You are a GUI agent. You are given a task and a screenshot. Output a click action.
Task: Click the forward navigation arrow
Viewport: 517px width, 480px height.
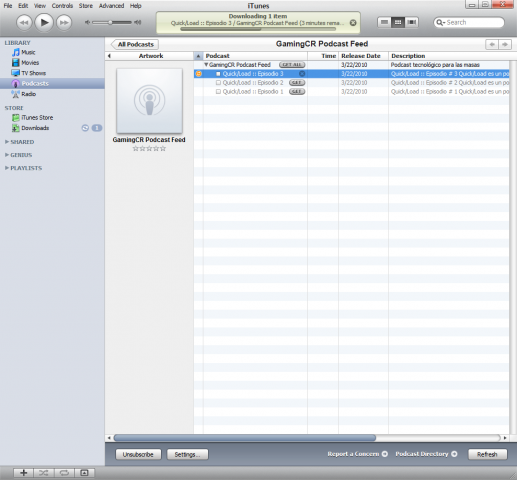point(505,44)
